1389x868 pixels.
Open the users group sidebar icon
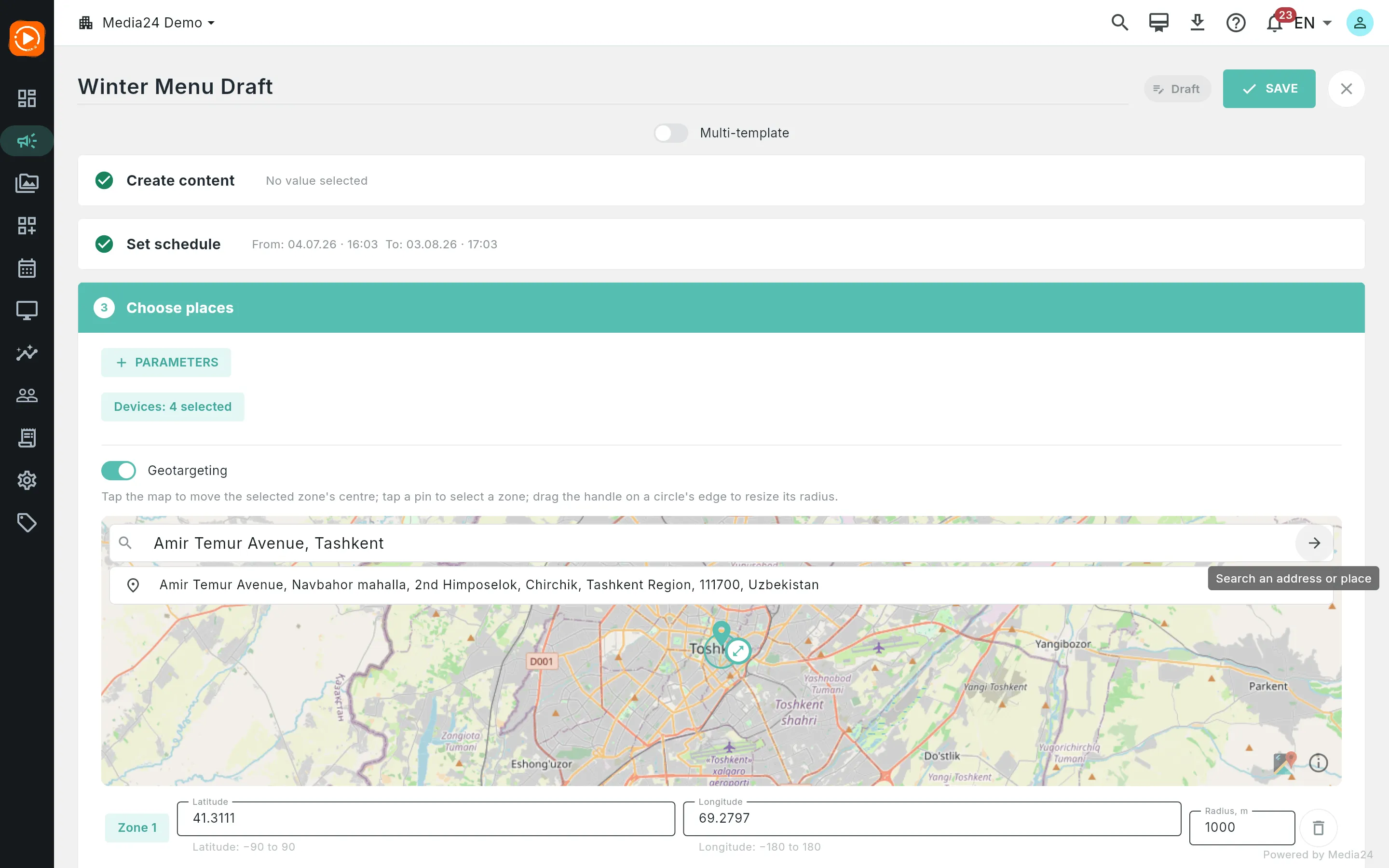(27, 395)
